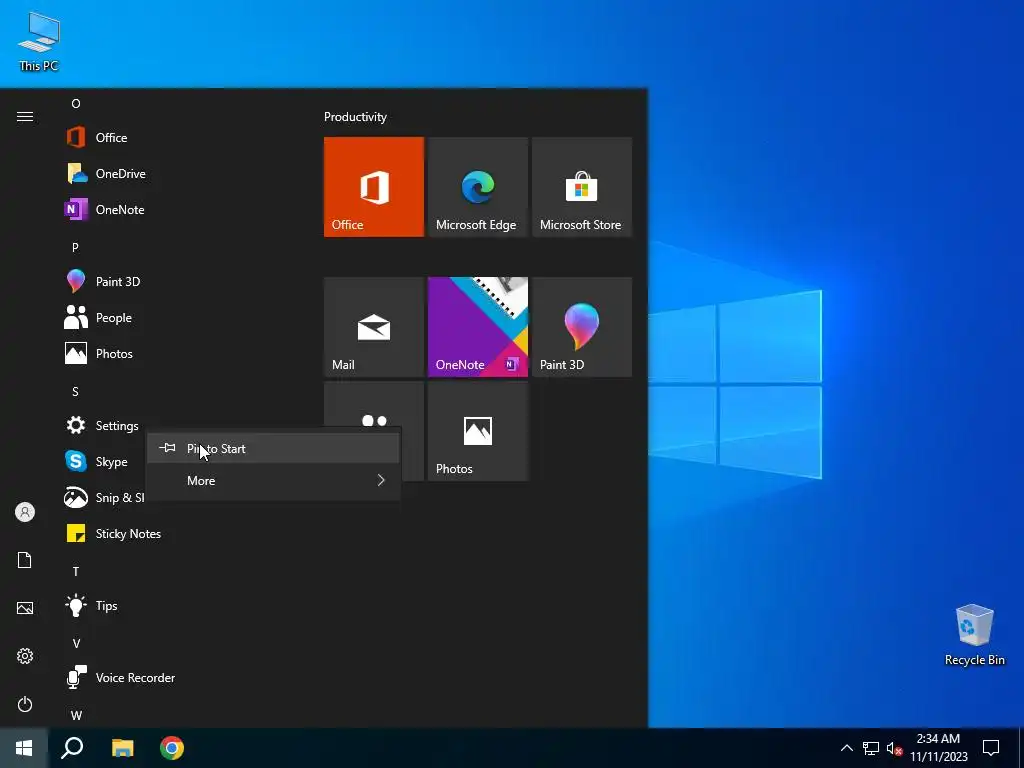Click the Windows Start button
Screen dimensions: 1024x768
click(24, 748)
